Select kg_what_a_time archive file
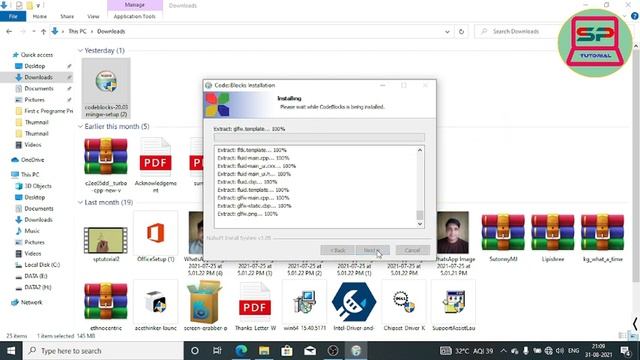The height and width of the screenshot is (360, 640). tap(602, 237)
